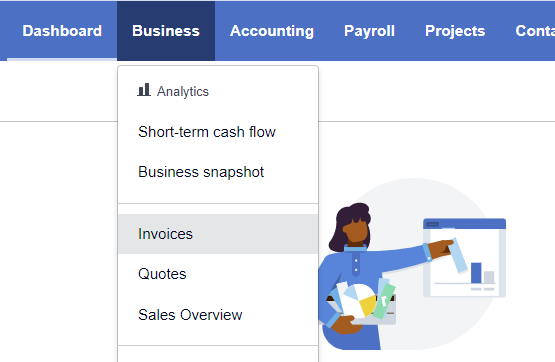Choose Invoices from the Business menu
This screenshot has width=555, height=362.
[x=218, y=234]
